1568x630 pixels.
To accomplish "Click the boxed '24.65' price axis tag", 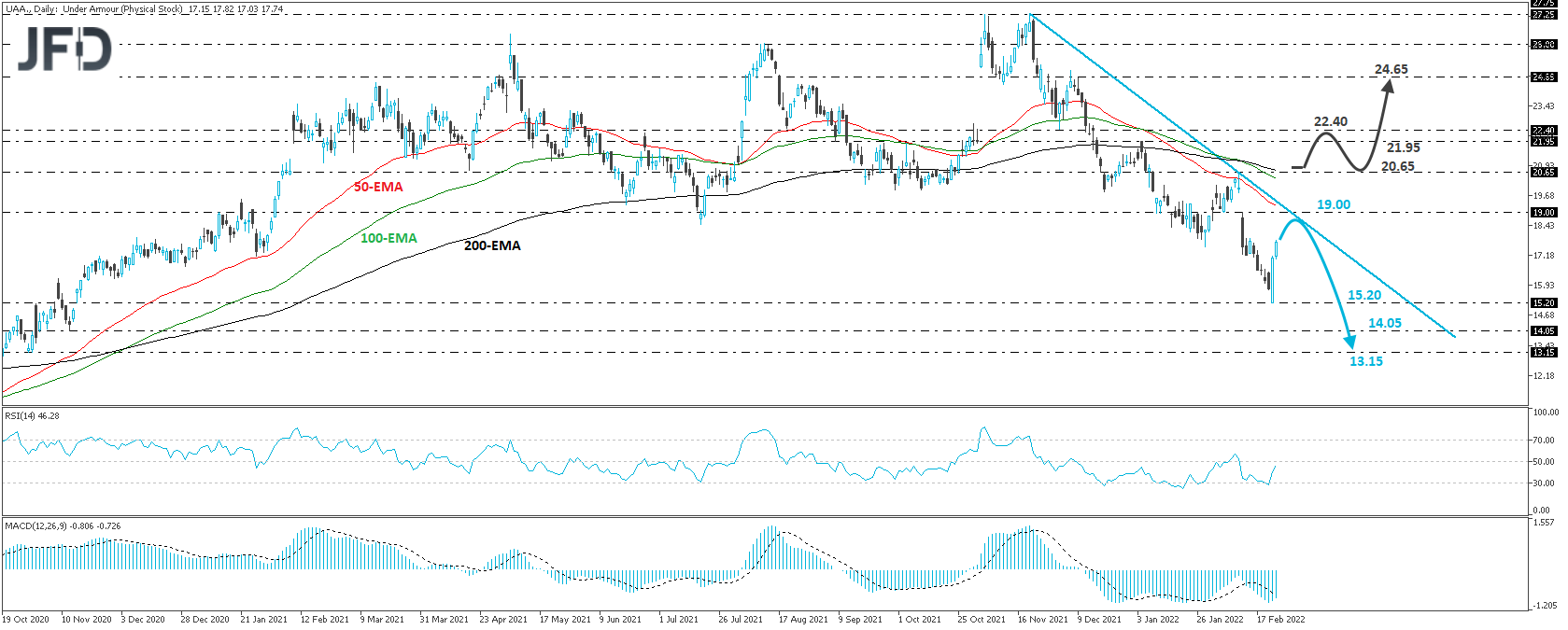I will click(x=1544, y=77).
